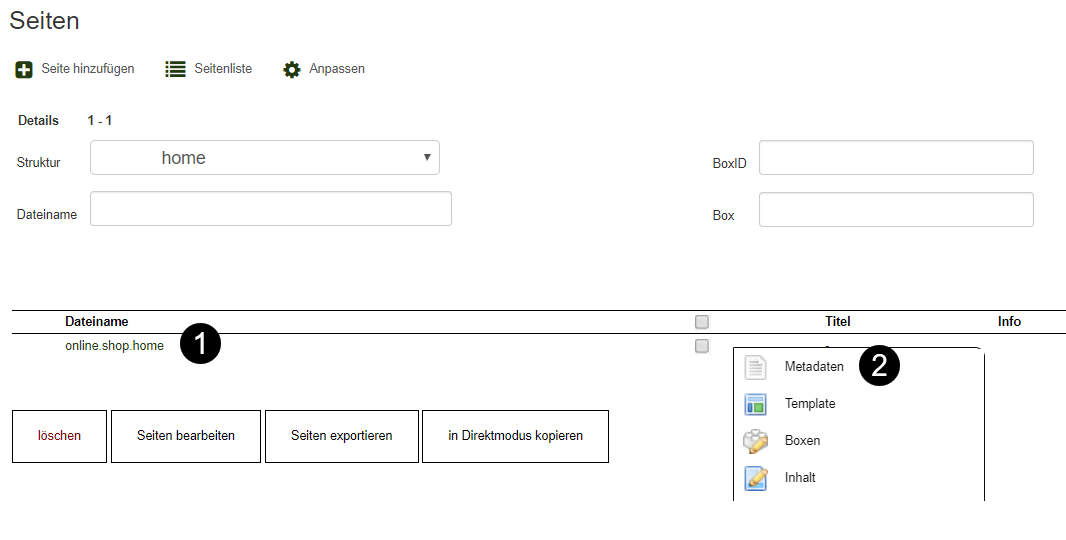Click the Seitenliste list icon
This screenshot has height=540, width=1066.
click(175, 70)
